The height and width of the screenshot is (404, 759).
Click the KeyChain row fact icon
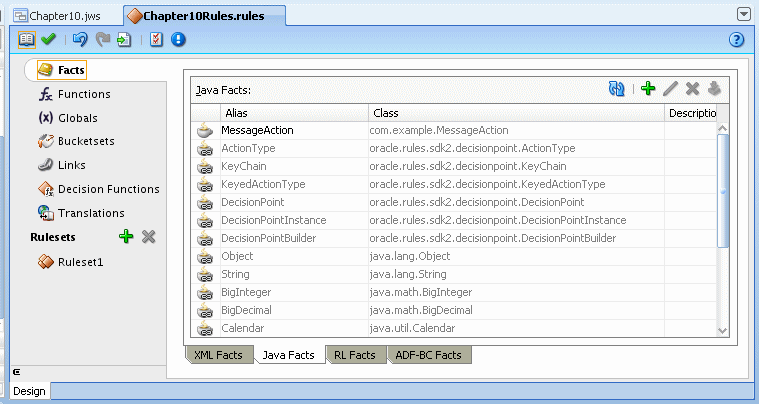coord(205,166)
